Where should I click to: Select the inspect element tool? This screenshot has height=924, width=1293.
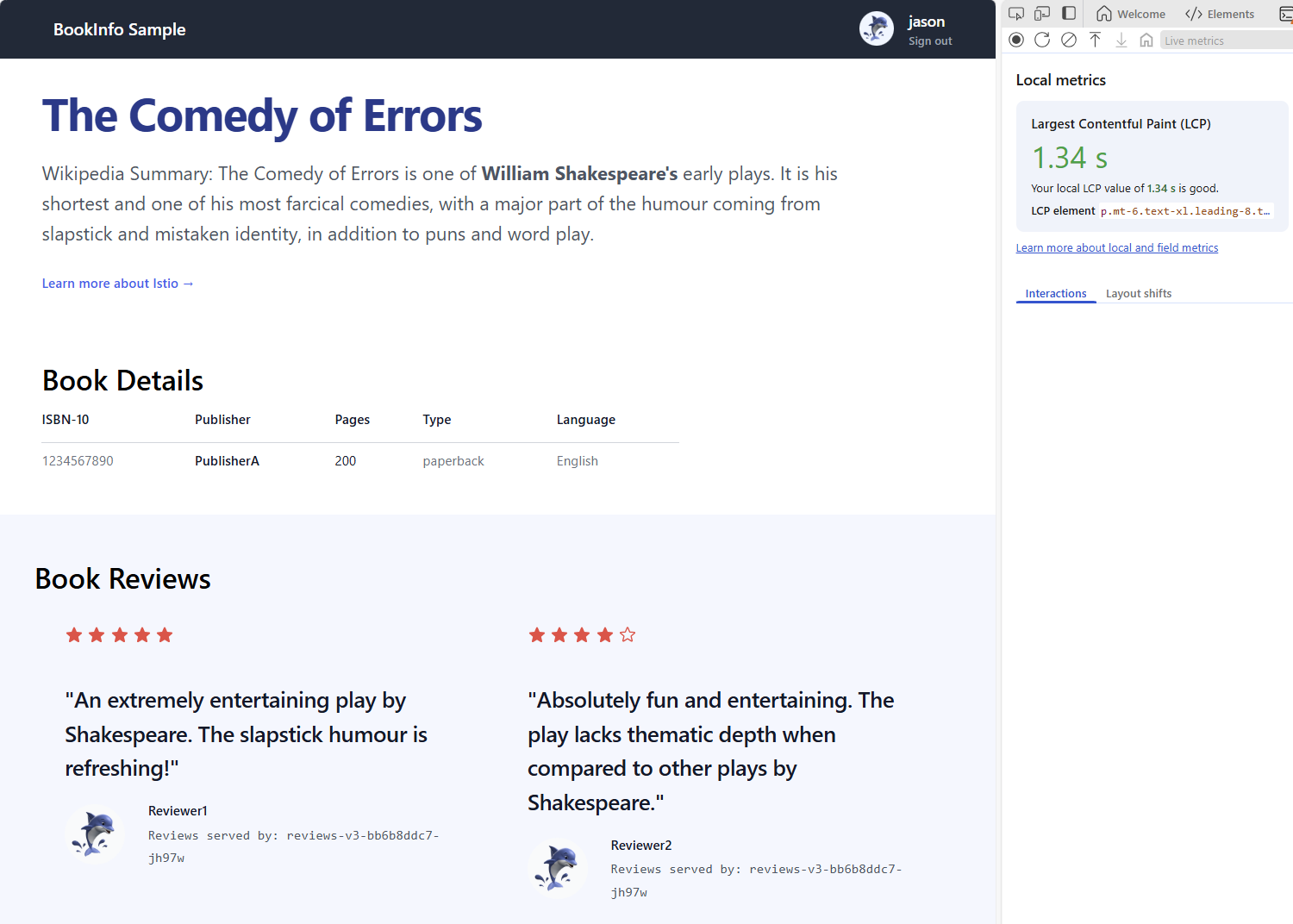1016,14
